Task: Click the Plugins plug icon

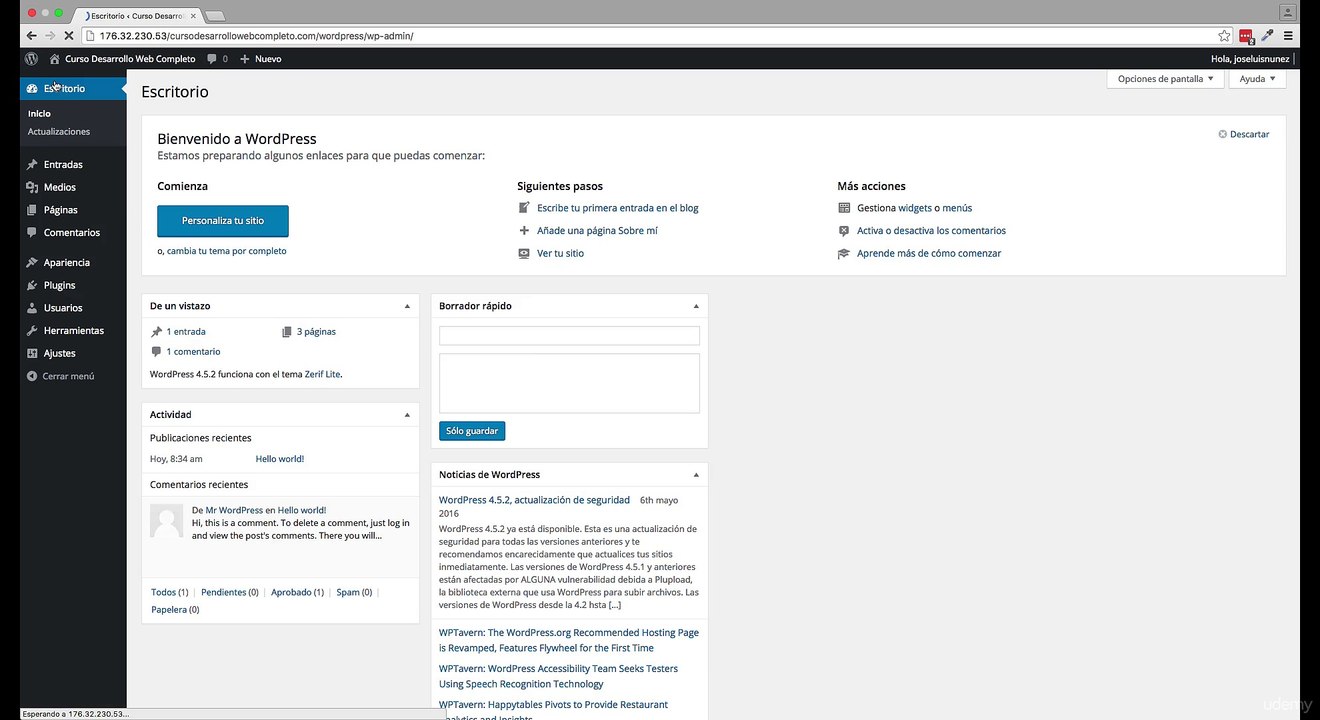Action: click(32, 285)
